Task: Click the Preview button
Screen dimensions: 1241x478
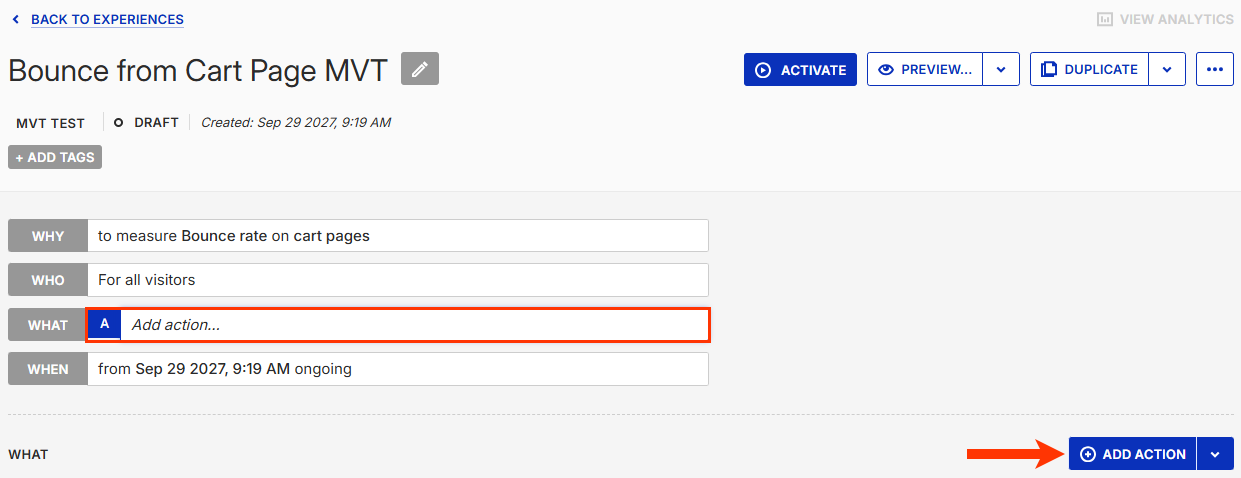Action: 925,70
